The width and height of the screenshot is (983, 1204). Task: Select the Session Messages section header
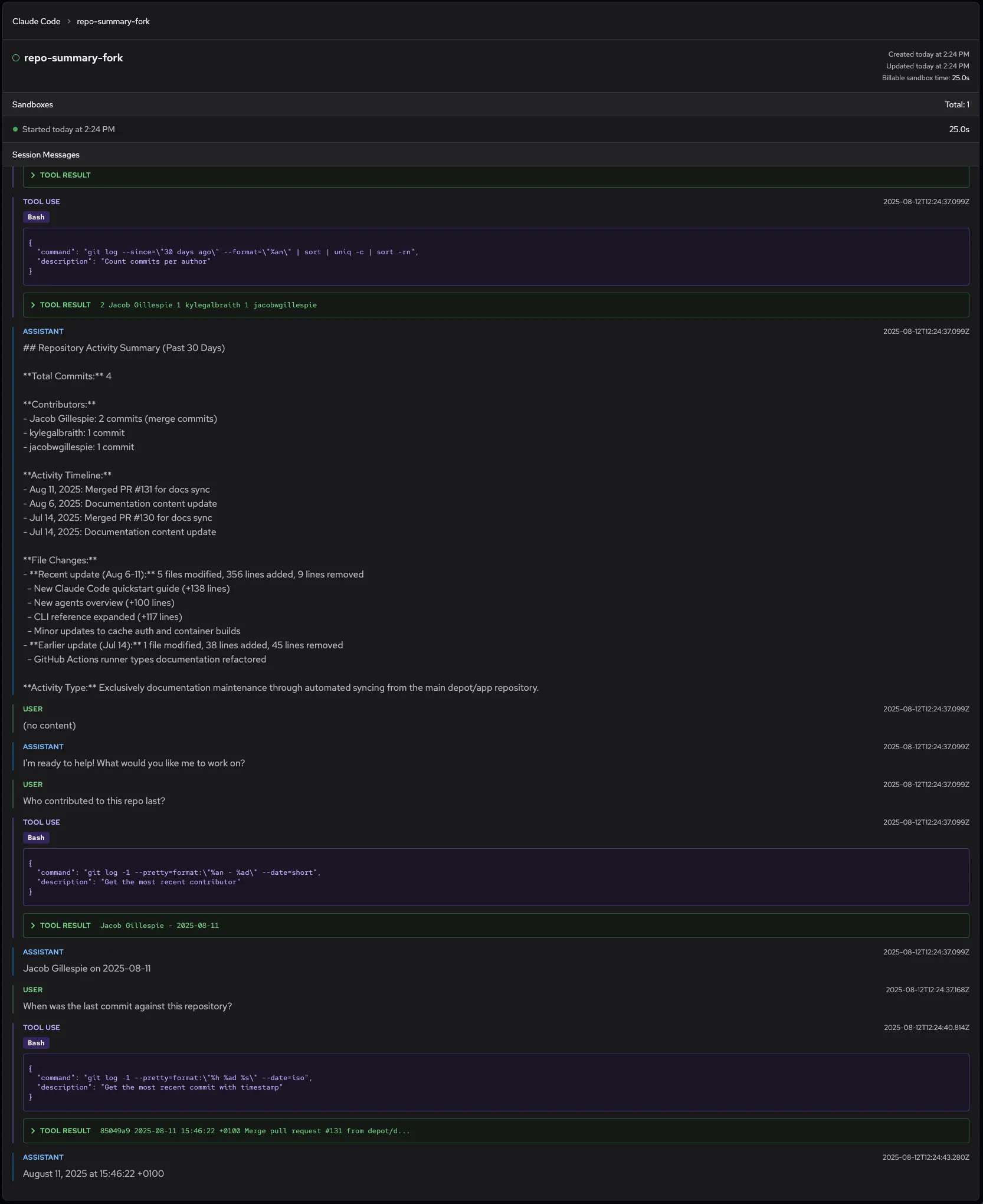pos(45,155)
